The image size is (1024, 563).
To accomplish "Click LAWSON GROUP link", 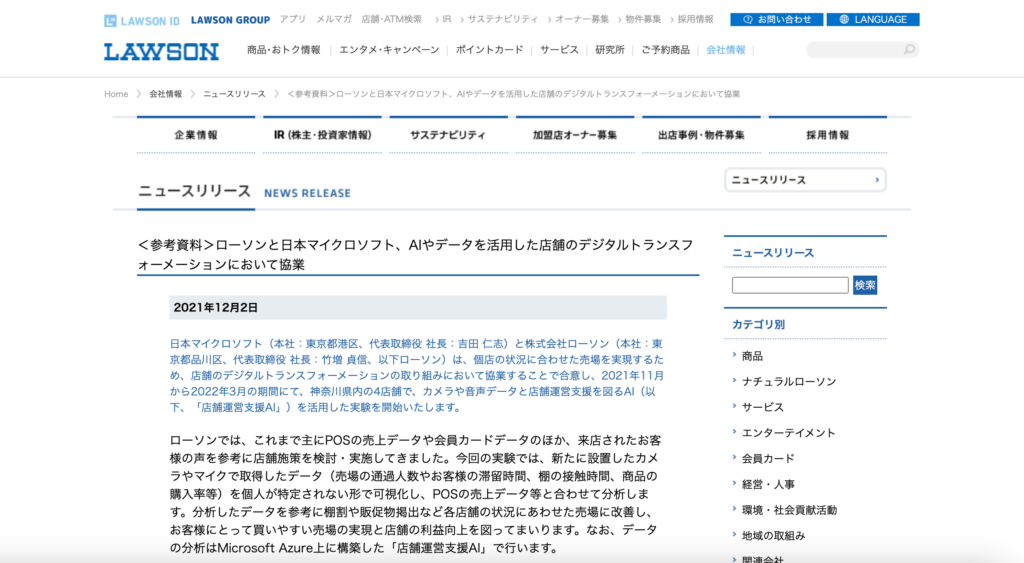I will (x=230, y=20).
